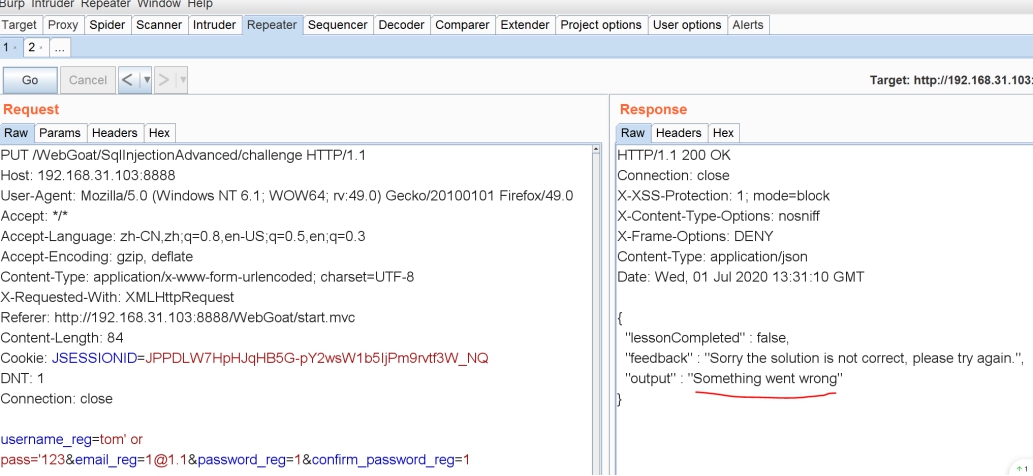This screenshot has width=1033, height=476.
Task: Switch Response view to Hex tab
Action: pyautogui.click(x=723, y=133)
